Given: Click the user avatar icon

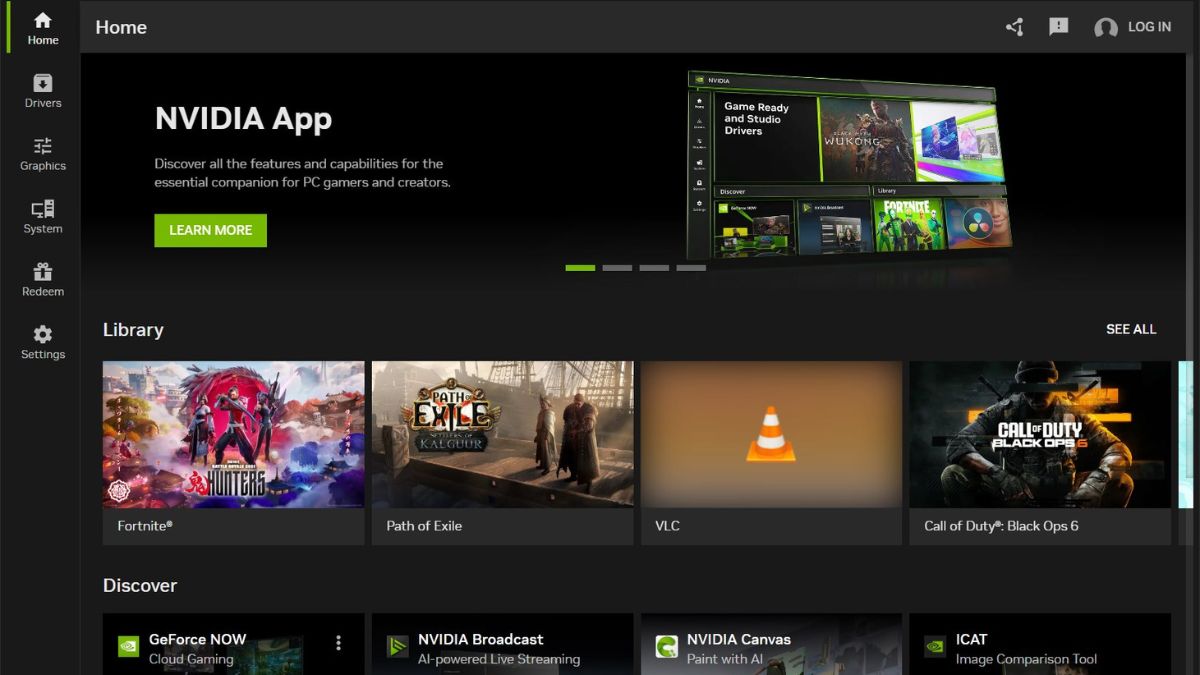Looking at the screenshot, I should click(1106, 28).
